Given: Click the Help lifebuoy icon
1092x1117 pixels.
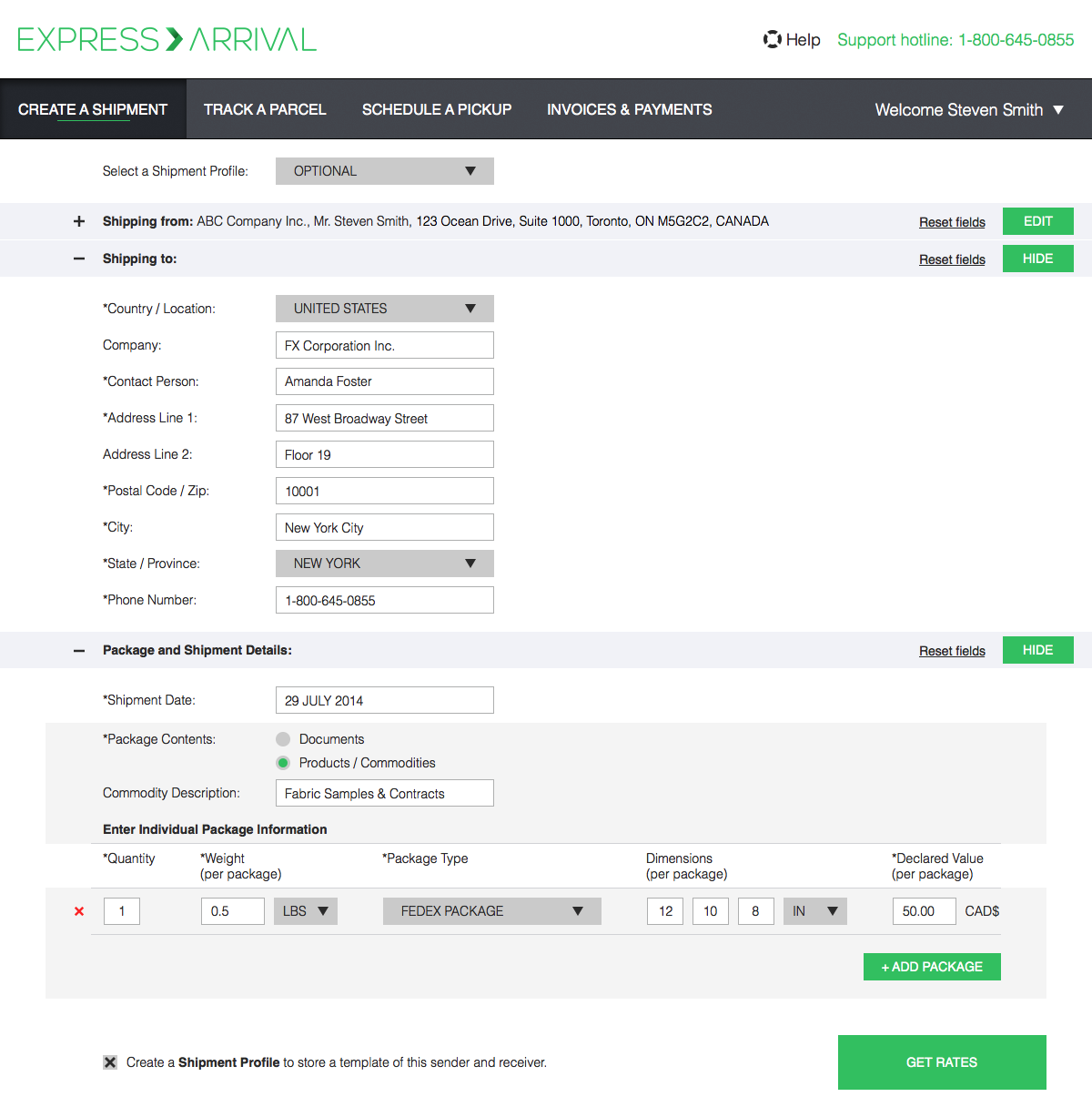Looking at the screenshot, I should coord(772,39).
